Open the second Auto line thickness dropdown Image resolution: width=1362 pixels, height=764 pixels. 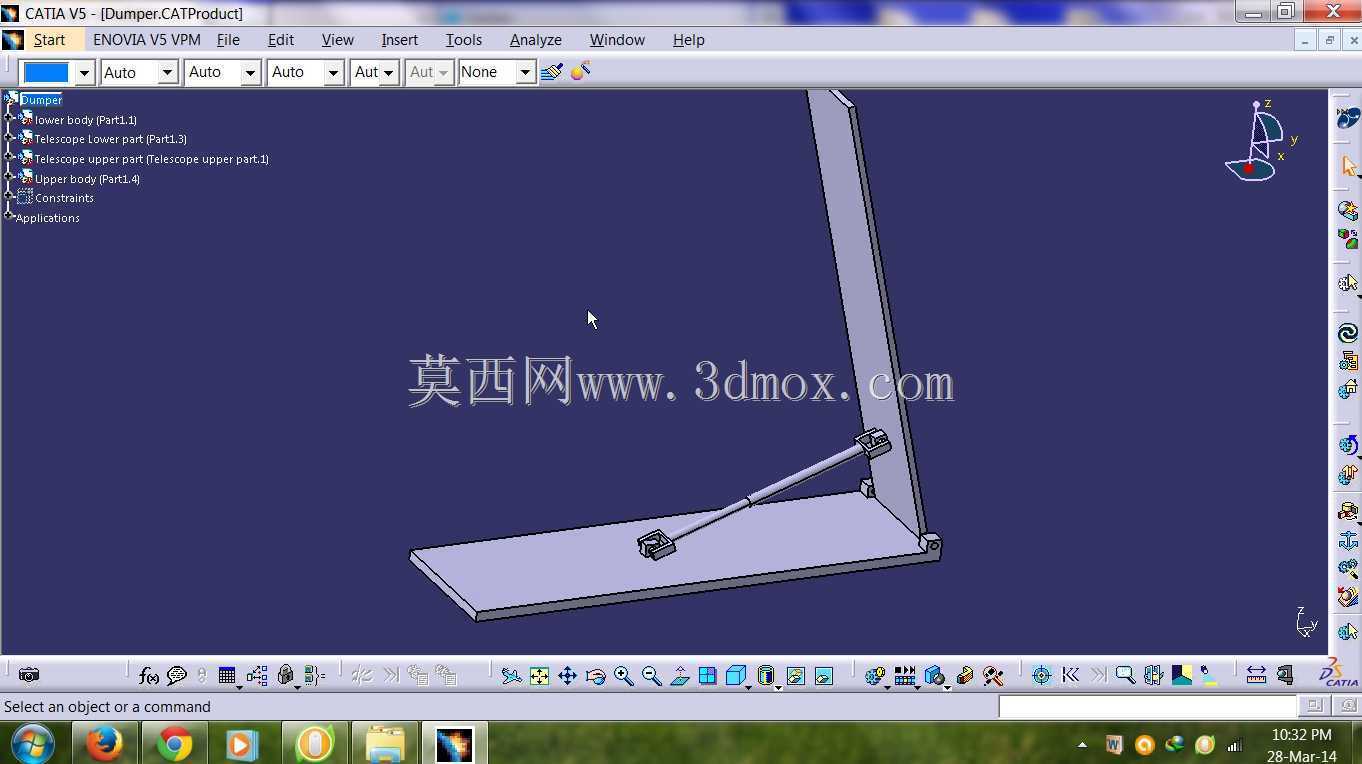click(x=250, y=72)
